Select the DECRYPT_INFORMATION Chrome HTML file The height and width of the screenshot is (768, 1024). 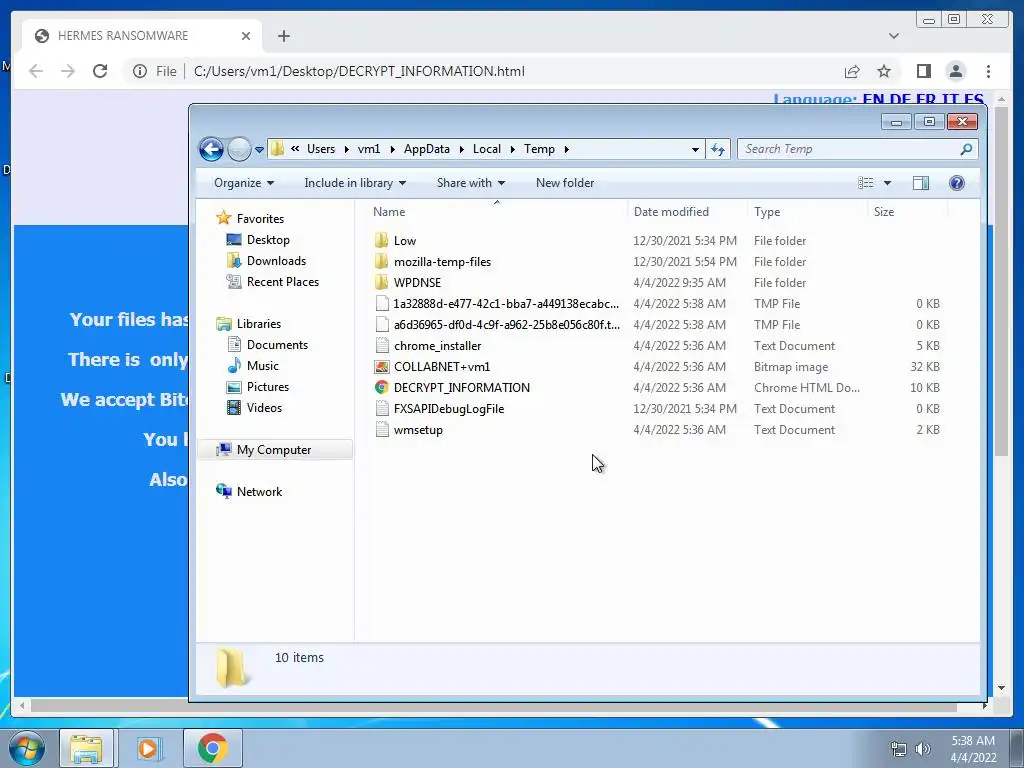(x=658, y=387)
